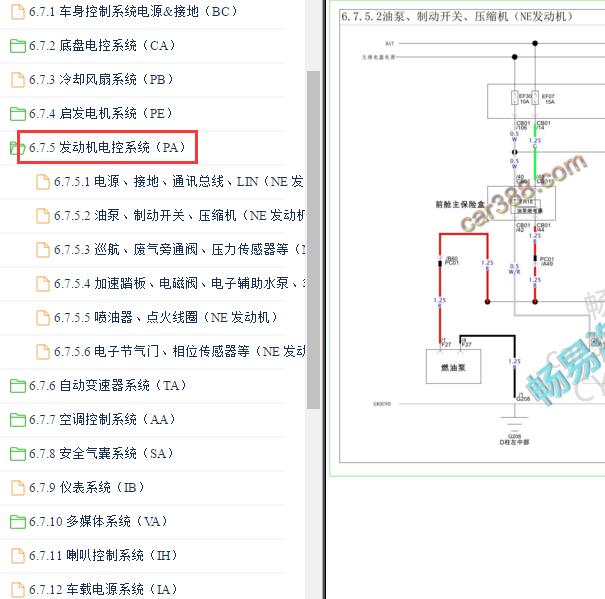This screenshot has width=605, height=599.
Task: Open 6.7.5.5 喷油器、点火线圈 page
Action: tap(166, 317)
